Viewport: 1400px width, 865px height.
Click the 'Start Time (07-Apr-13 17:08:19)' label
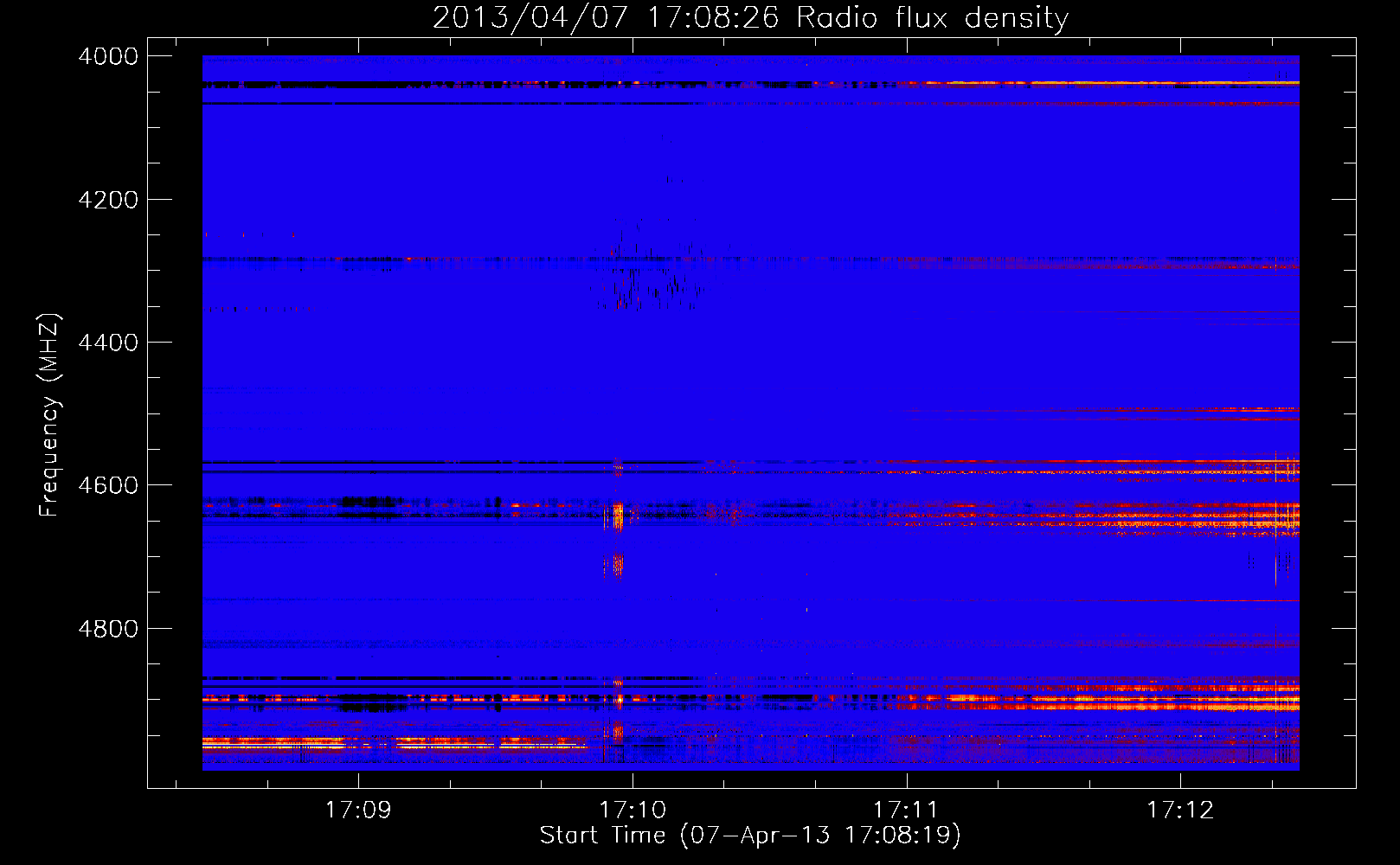point(750,835)
